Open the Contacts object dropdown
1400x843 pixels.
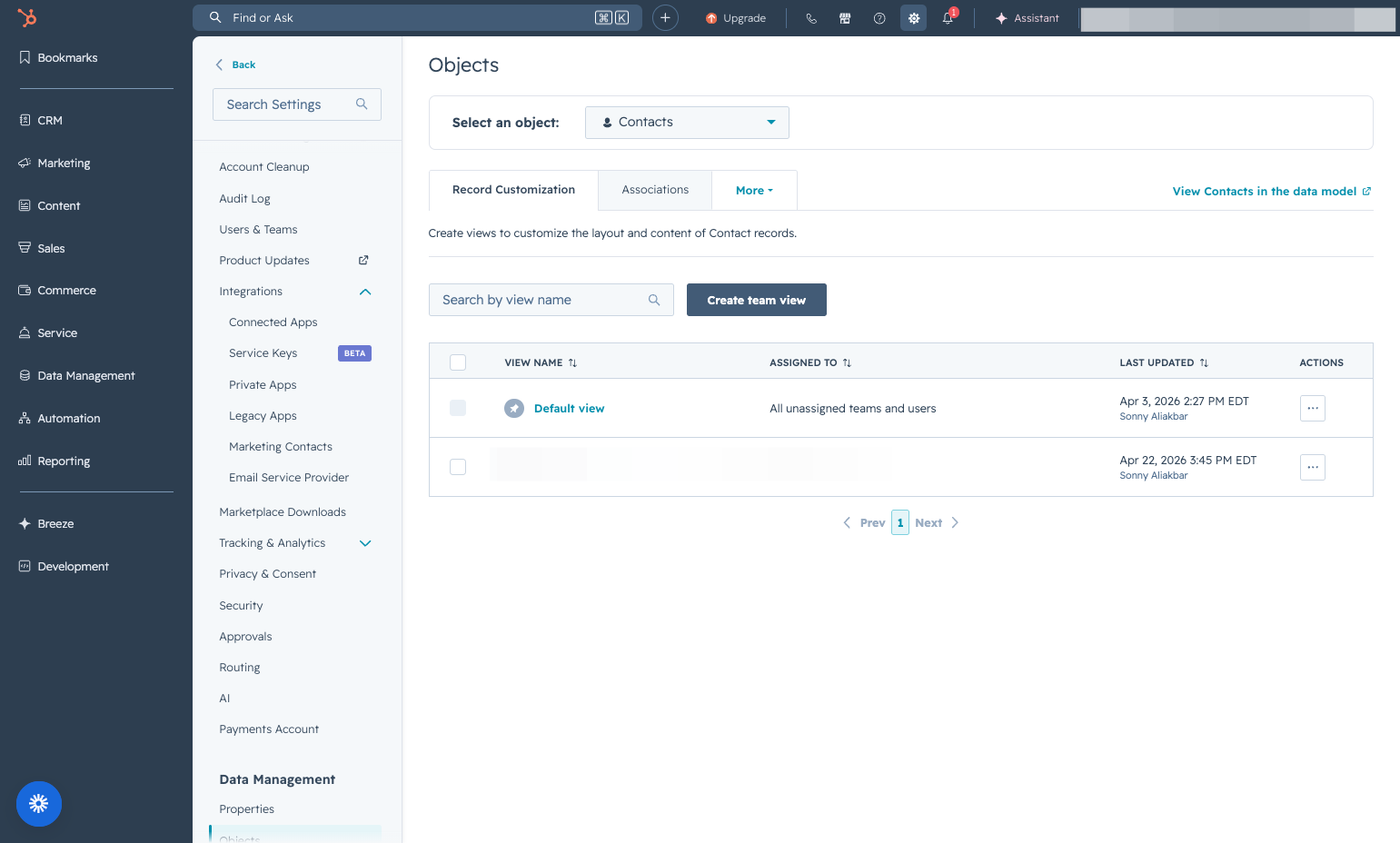click(687, 123)
